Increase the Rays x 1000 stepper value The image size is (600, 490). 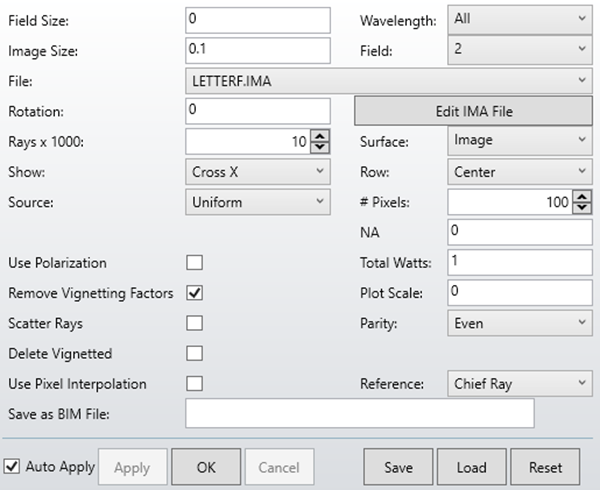[x=321, y=137]
